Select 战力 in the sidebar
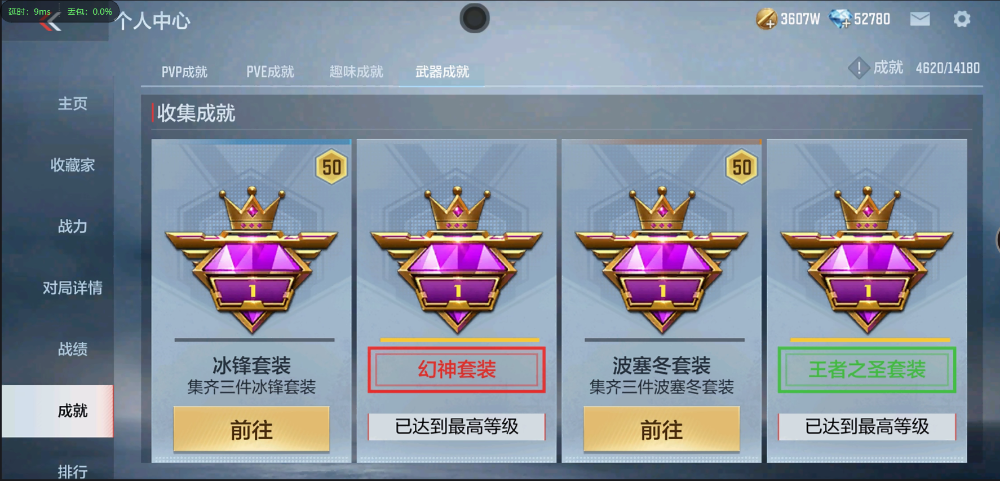Viewport: 1000px width, 481px height. pyautogui.click(x=73, y=226)
